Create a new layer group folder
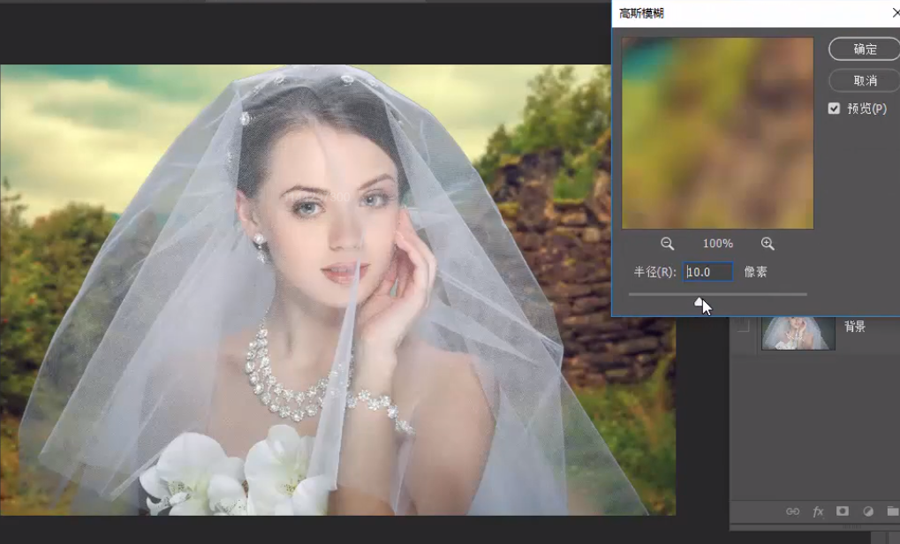Viewport: 900px width, 544px height. click(891, 511)
